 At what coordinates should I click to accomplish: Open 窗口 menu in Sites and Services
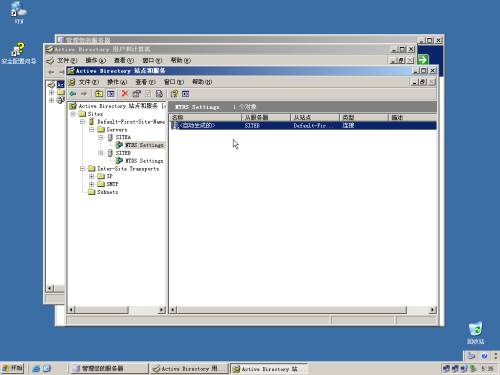173,82
